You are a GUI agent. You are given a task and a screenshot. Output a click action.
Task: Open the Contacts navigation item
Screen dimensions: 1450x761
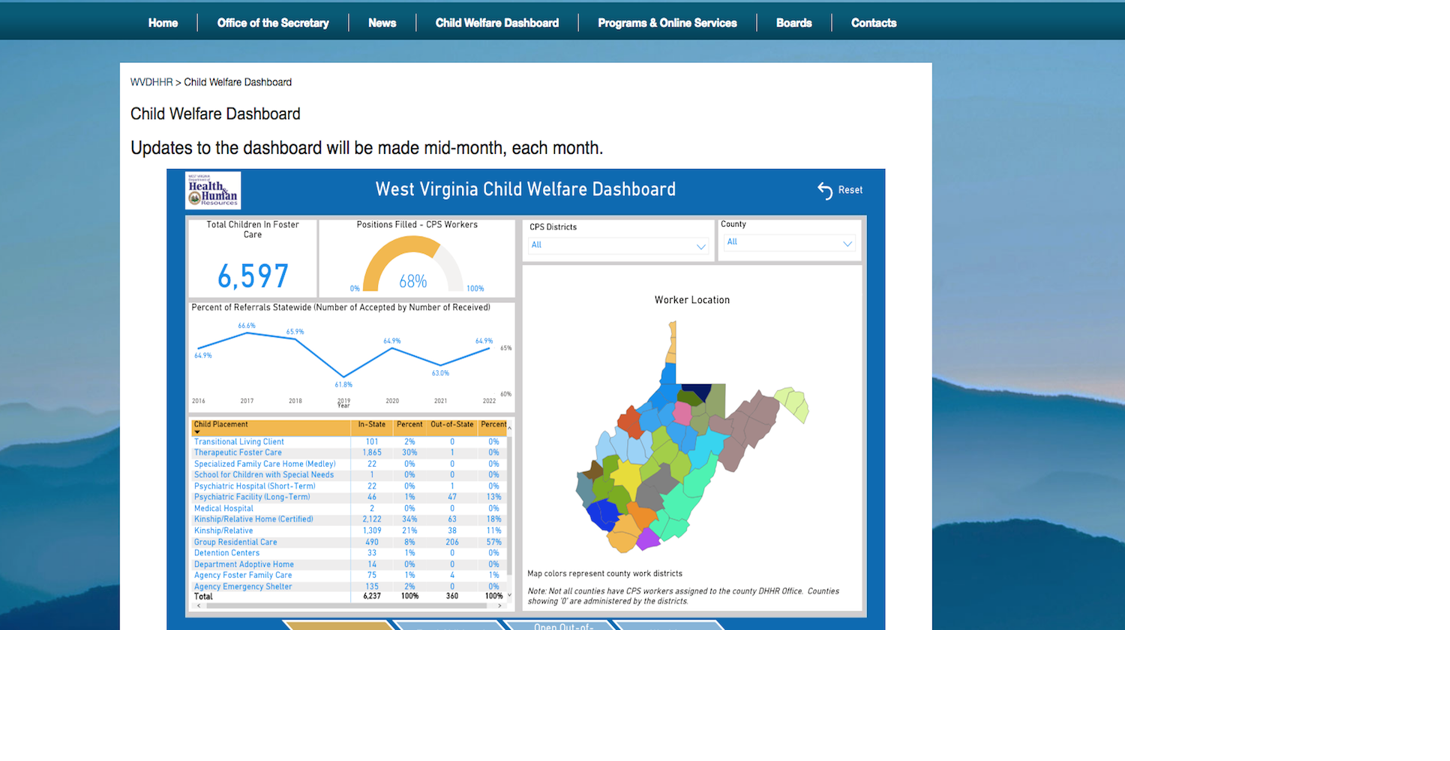coord(872,22)
